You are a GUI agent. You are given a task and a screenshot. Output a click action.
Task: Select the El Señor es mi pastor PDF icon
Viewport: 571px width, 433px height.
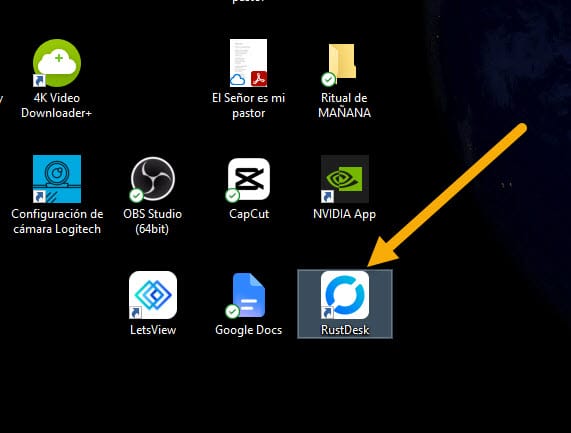pos(248,63)
